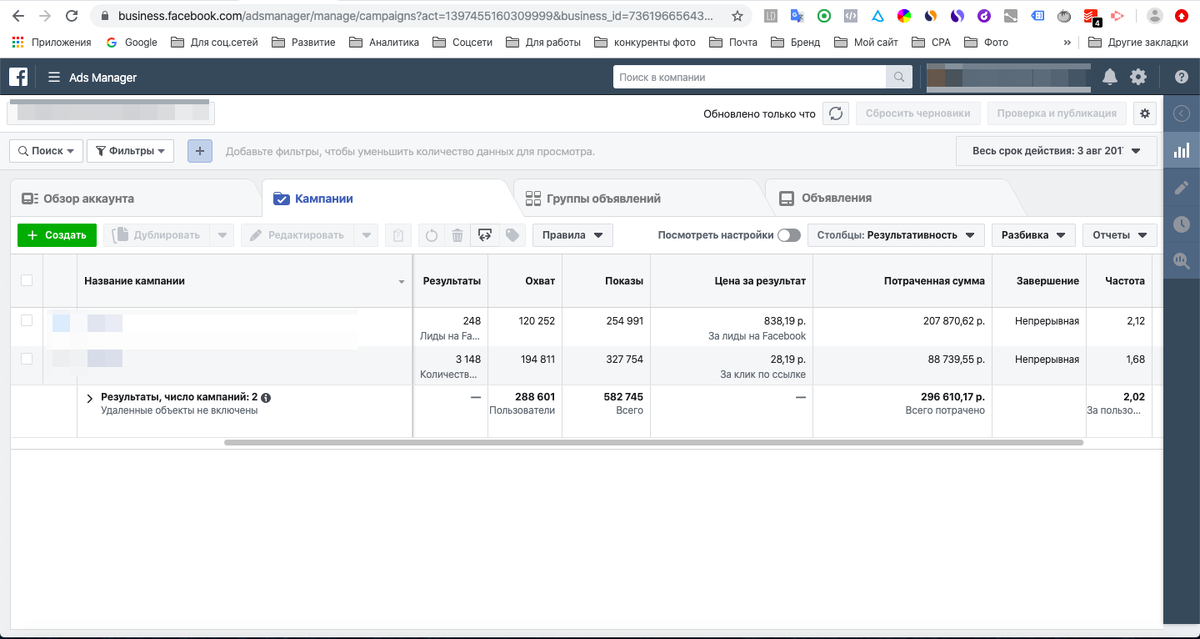
Task: Click the browser address bar URL
Action: (x=415, y=16)
